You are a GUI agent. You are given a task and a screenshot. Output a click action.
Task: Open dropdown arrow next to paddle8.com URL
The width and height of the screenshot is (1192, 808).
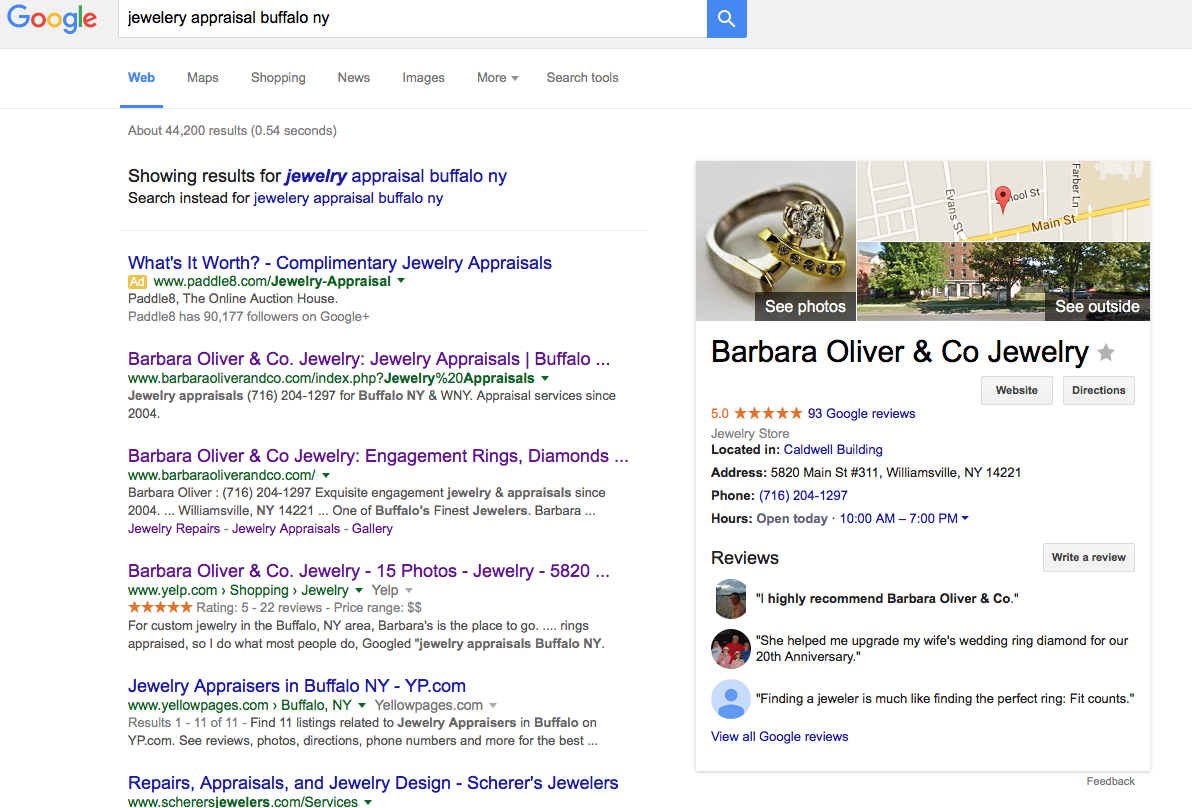pos(401,280)
